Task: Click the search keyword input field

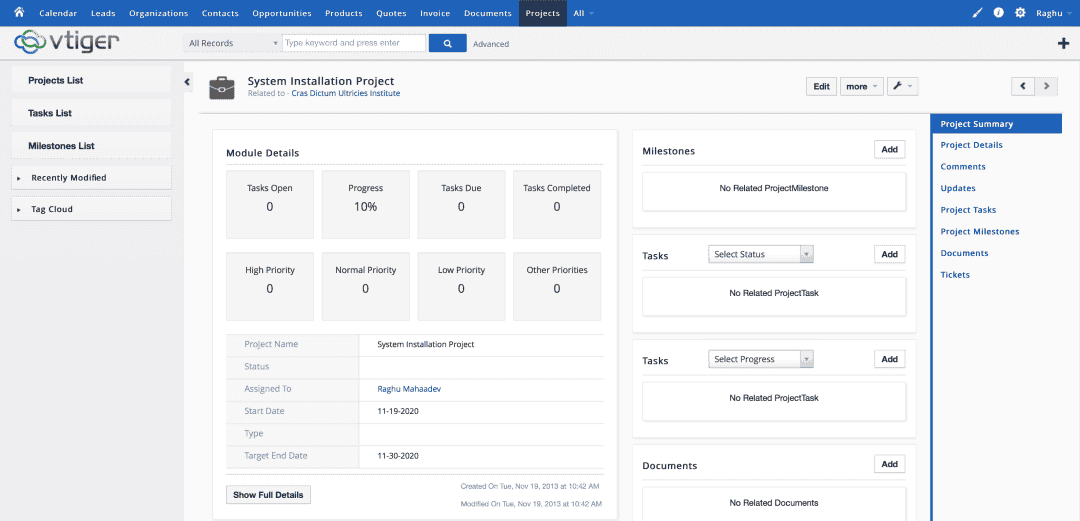Action: [x=352, y=43]
